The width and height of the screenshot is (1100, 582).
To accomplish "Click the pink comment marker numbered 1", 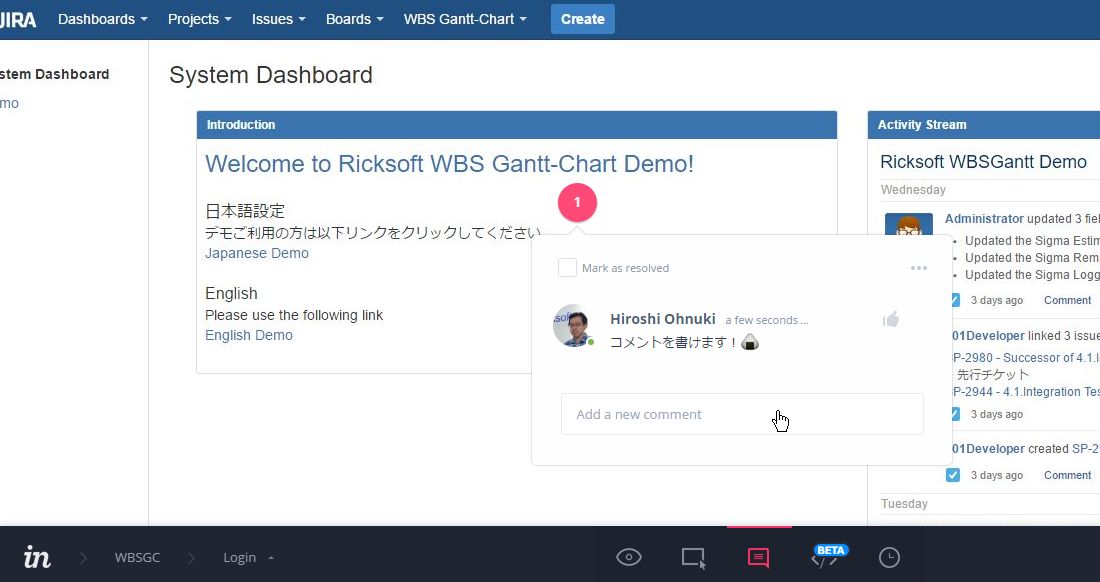I will 577,203.
